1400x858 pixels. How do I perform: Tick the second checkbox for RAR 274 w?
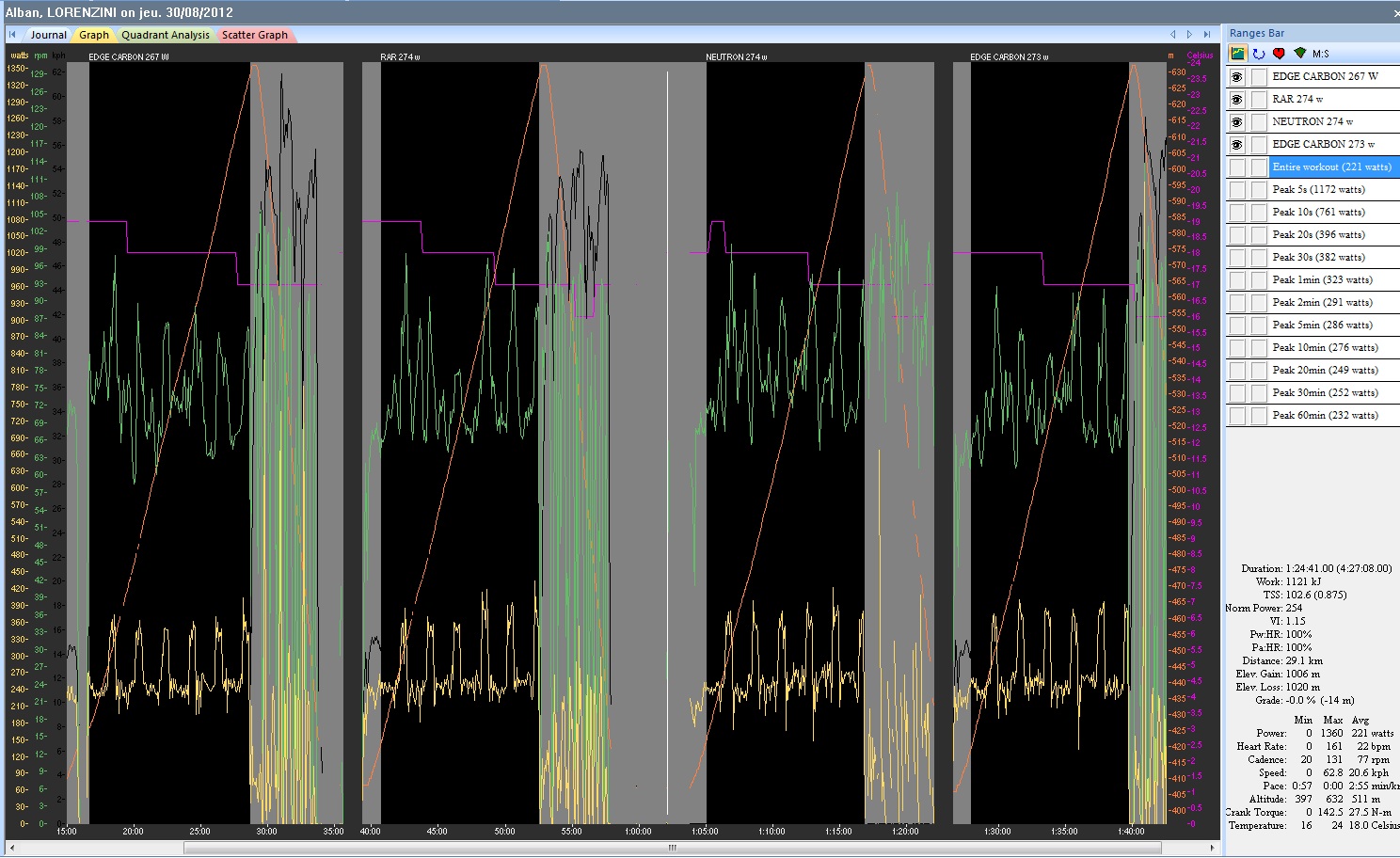[1259, 99]
